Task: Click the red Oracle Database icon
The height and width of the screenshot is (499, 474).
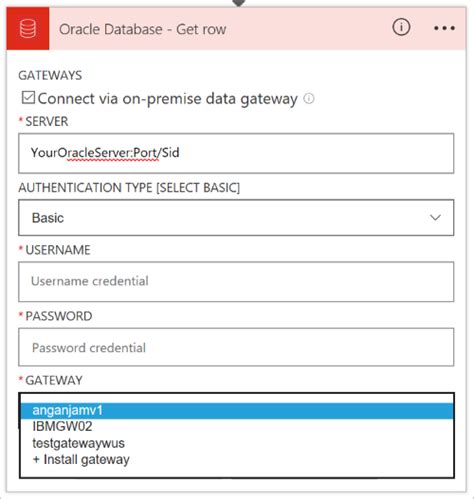Action: (x=28, y=29)
